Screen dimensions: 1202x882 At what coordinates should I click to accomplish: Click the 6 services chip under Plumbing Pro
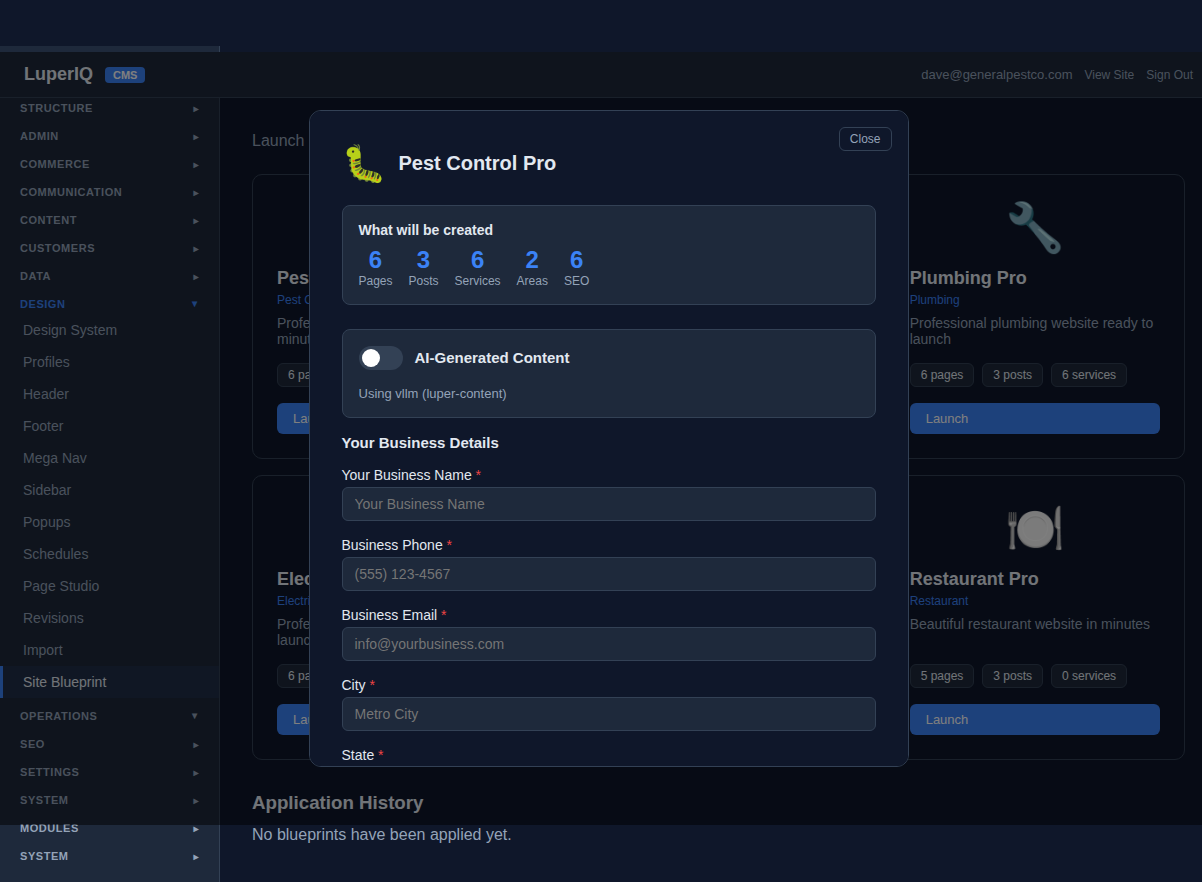[x=1088, y=374]
